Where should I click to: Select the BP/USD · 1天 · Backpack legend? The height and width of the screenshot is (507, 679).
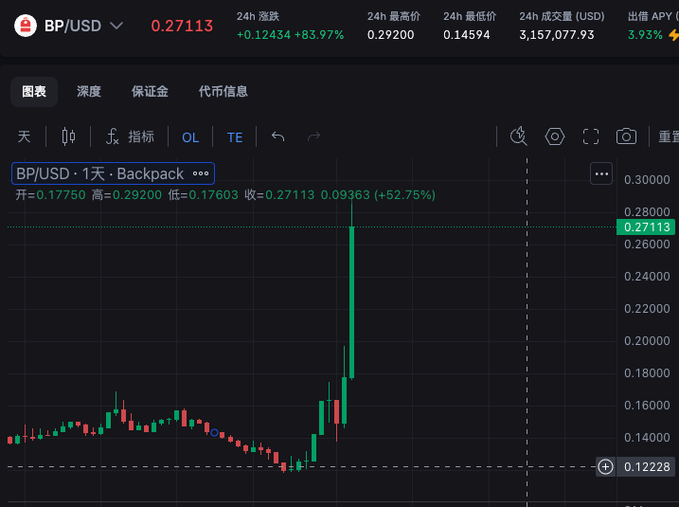[100, 174]
